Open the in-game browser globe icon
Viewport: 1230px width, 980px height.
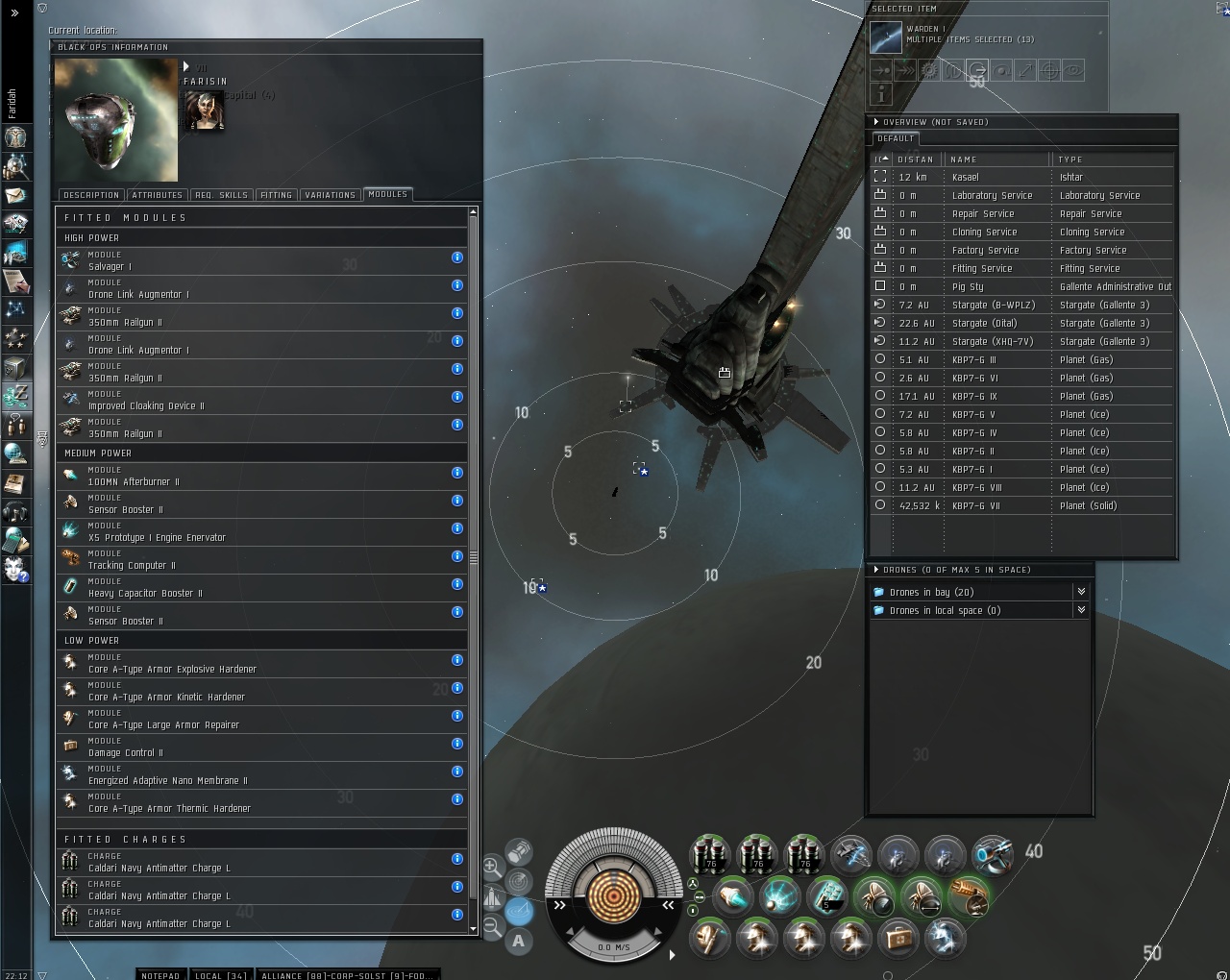click(x=15, y=453)
